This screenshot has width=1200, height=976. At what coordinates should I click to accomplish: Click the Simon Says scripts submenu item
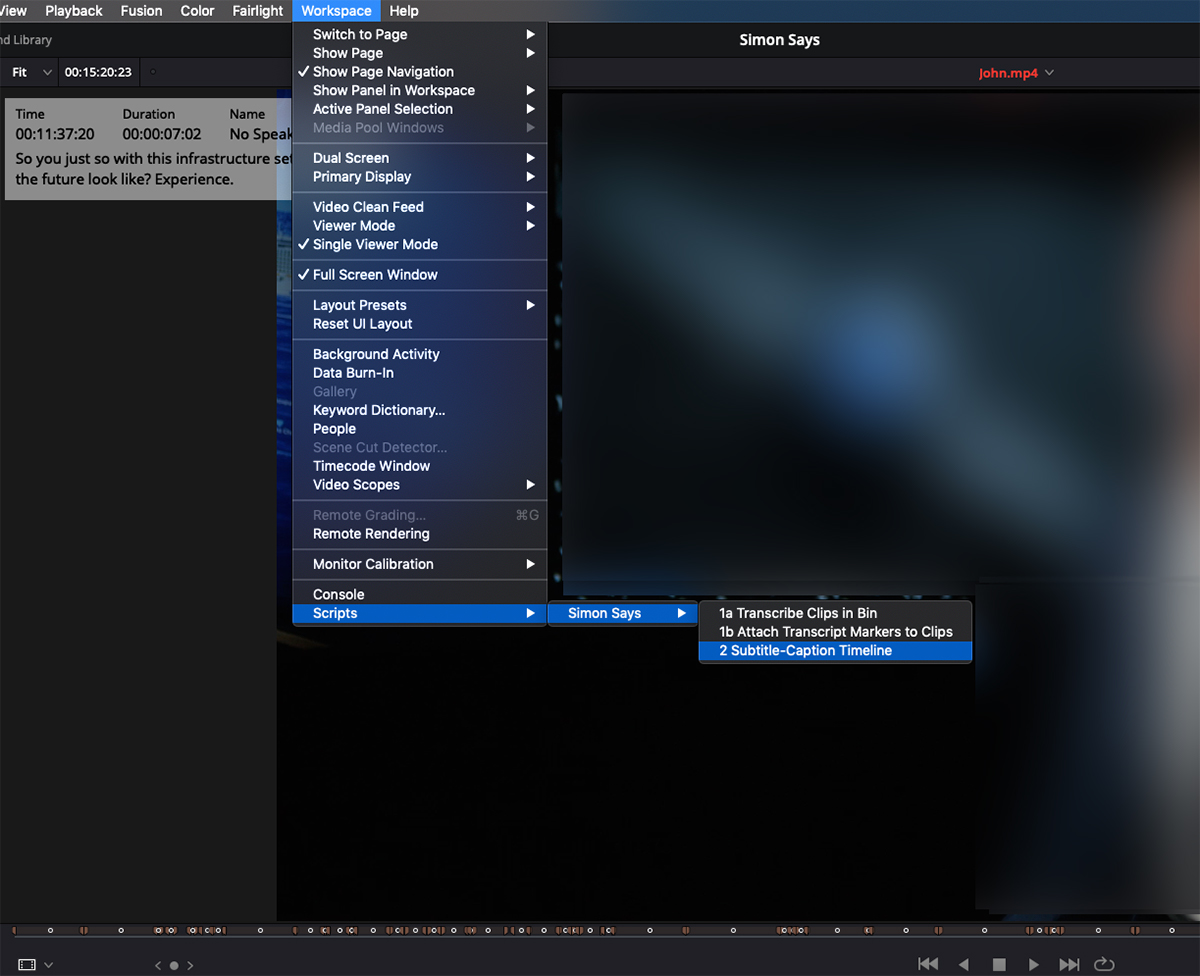pos(623,613)
